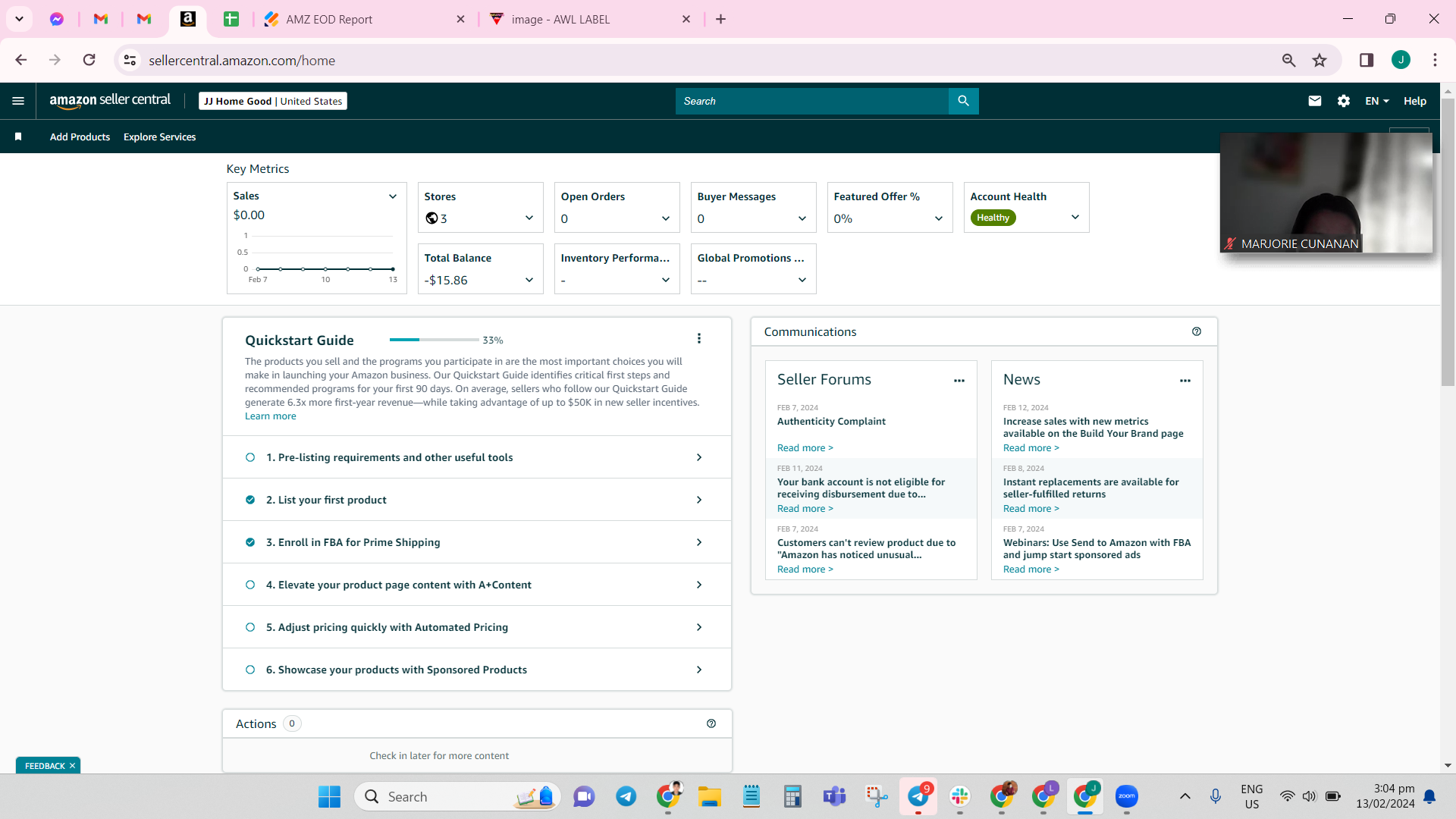Open Telegram from the taskbar
The height and width of the screenshot is (819, 1456).
(626, 796)
